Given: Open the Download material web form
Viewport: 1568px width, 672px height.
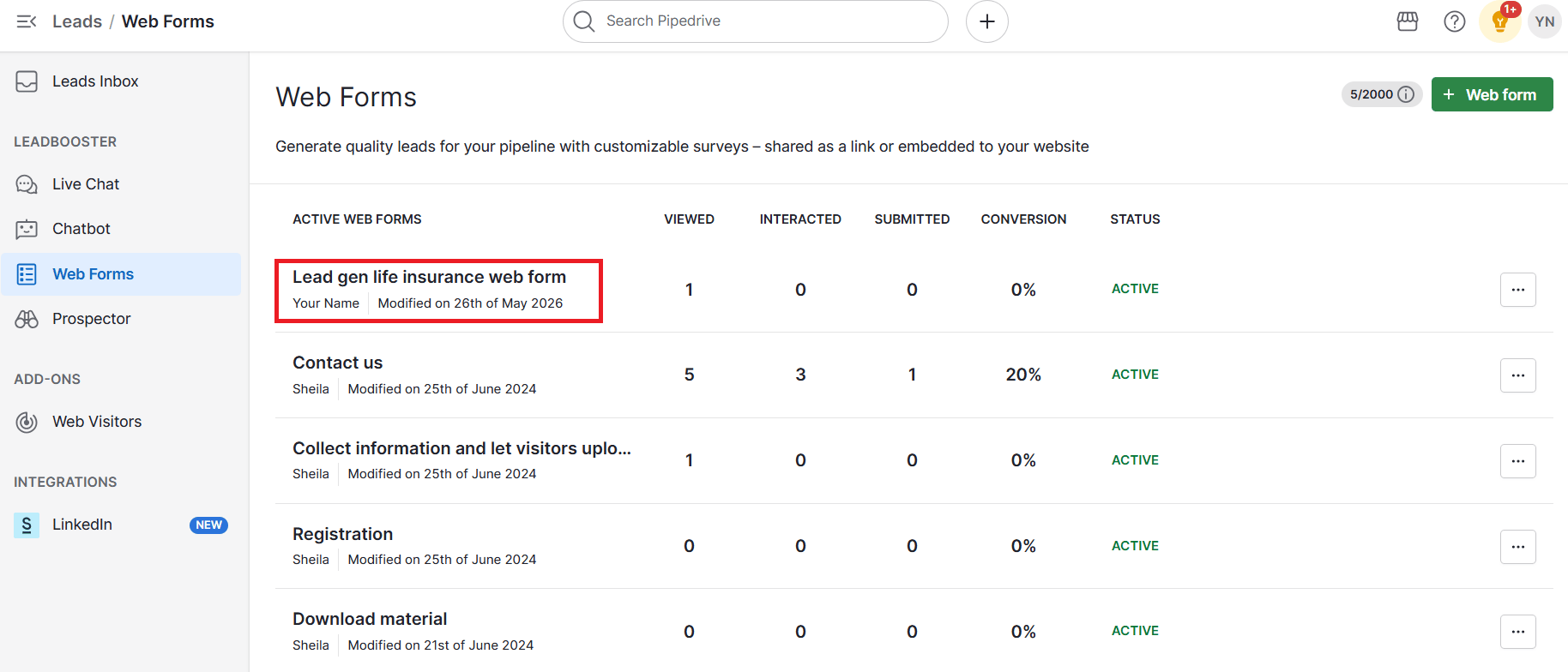Looking at the screenshot, I should click(370, 619).
